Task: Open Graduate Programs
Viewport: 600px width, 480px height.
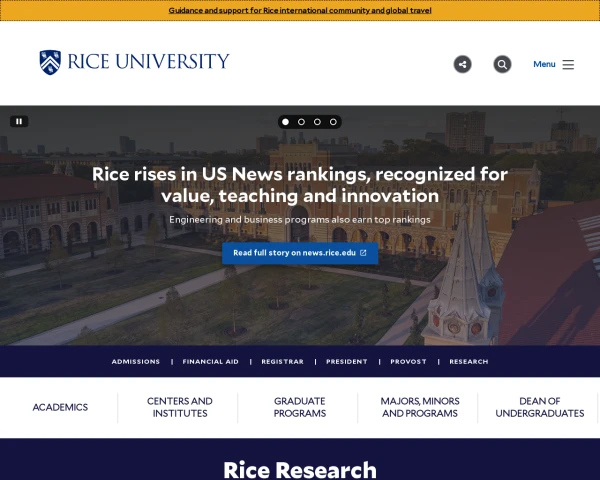Action: [x=300, y=407]
